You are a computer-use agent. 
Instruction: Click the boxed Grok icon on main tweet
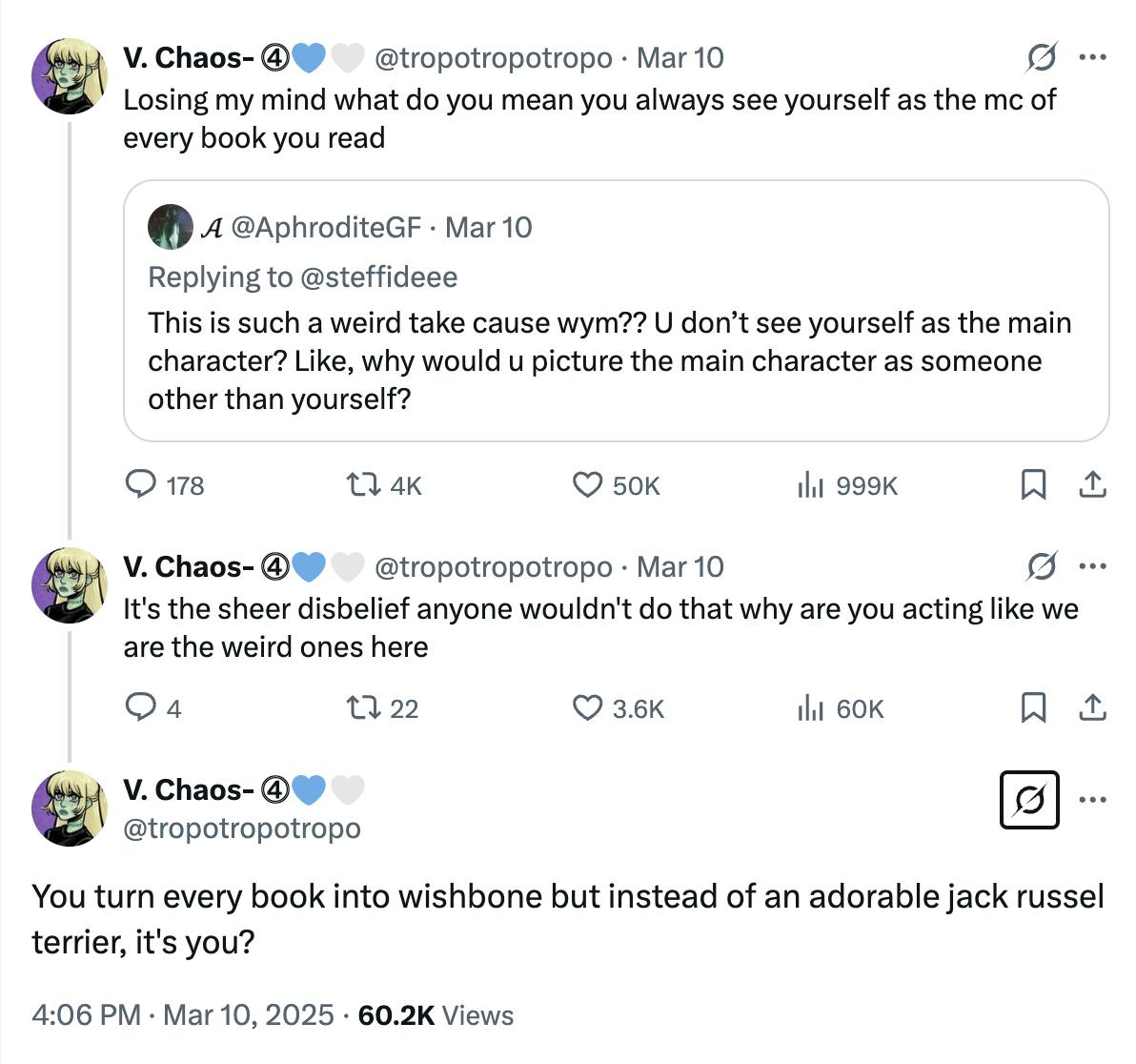coord(1029,800)
